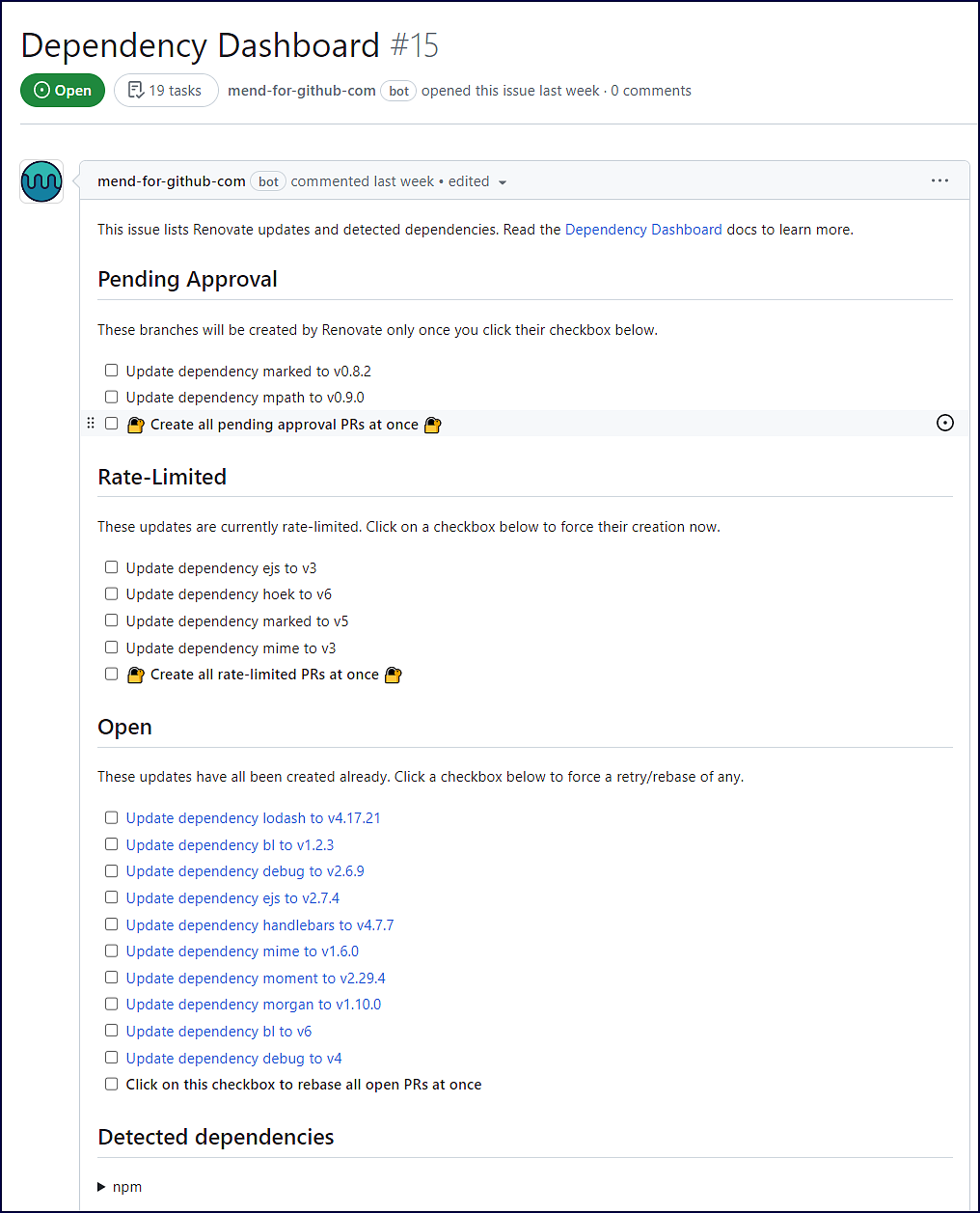Open the lodash to v4.17.21 update link
980x1213 pixels.
(x=253, y=818)
